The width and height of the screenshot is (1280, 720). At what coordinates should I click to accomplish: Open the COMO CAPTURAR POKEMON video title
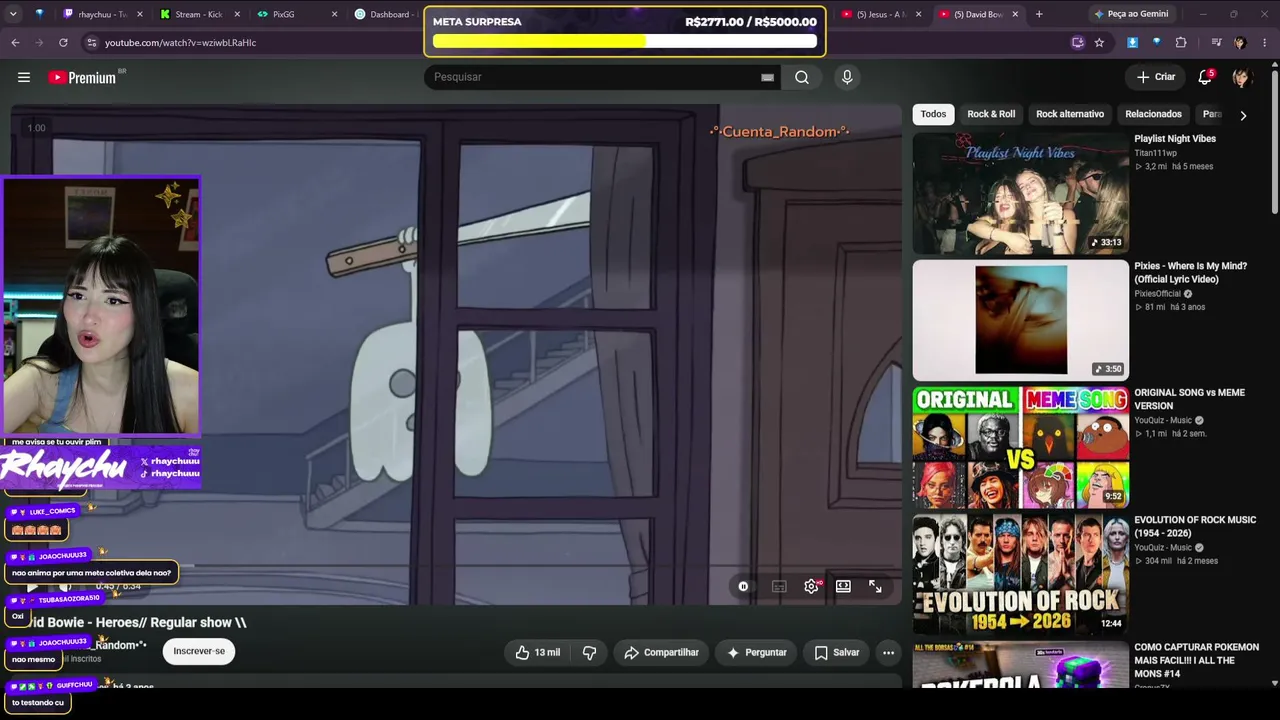tap(1196, 660)
